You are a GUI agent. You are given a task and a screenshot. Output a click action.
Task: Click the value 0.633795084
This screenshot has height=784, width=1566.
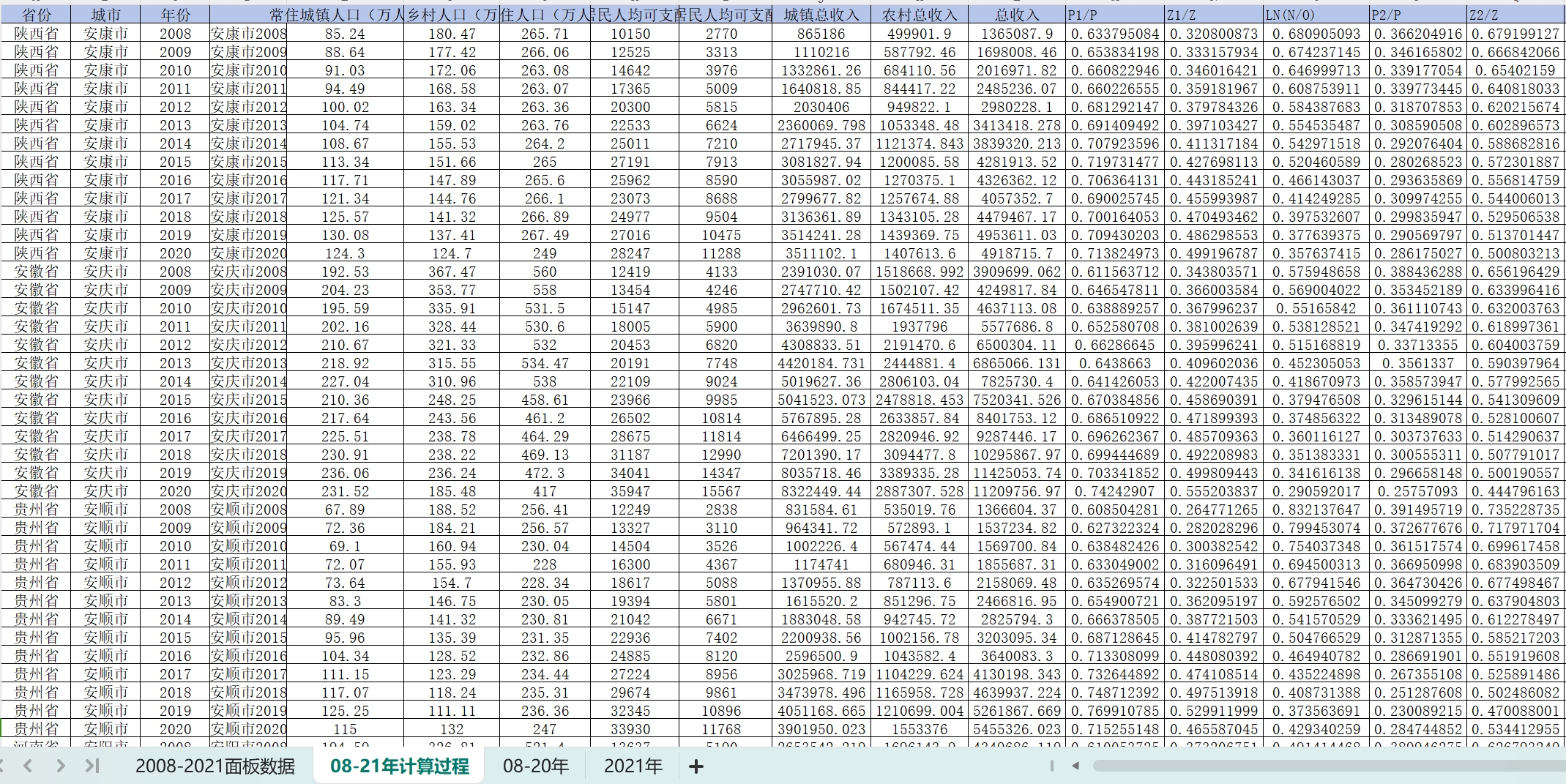coord(1115,34)
